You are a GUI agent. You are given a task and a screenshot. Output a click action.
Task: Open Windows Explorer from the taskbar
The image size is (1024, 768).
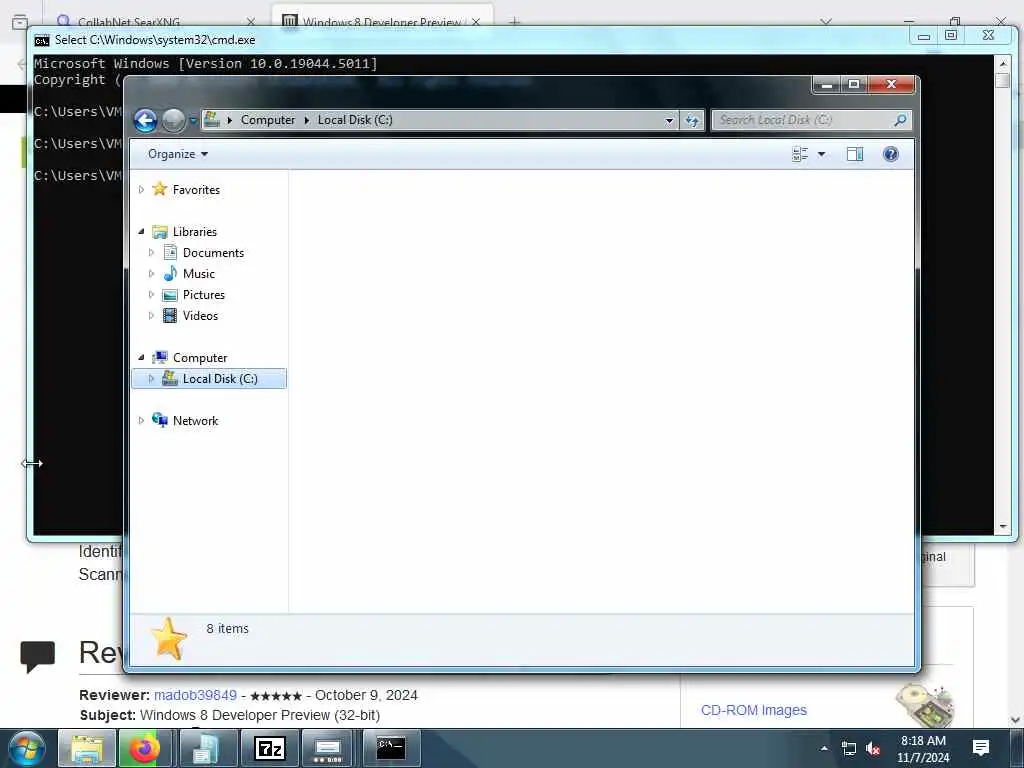(87, 748)
